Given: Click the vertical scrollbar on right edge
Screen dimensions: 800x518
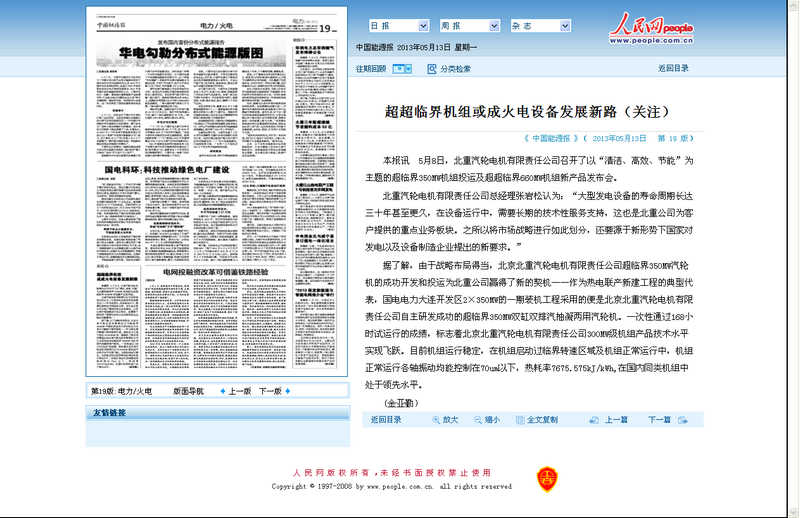Looking at the screenshot, I should [793, 259].
